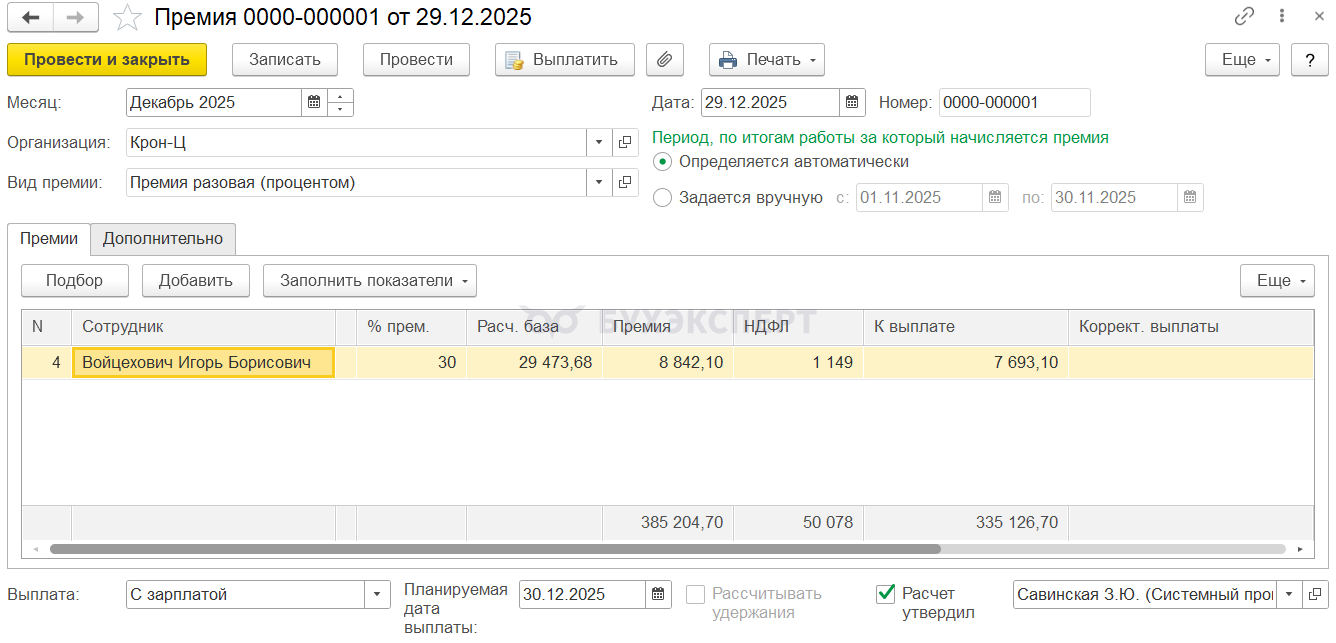
Task: Click the scrollbar right arrow
Action: click(1300, 549)
